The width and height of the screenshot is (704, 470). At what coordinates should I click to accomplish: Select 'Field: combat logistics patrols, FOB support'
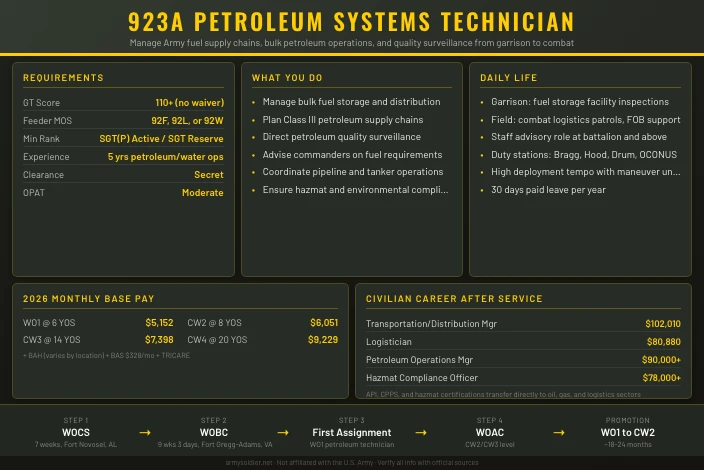coord(585,120)
